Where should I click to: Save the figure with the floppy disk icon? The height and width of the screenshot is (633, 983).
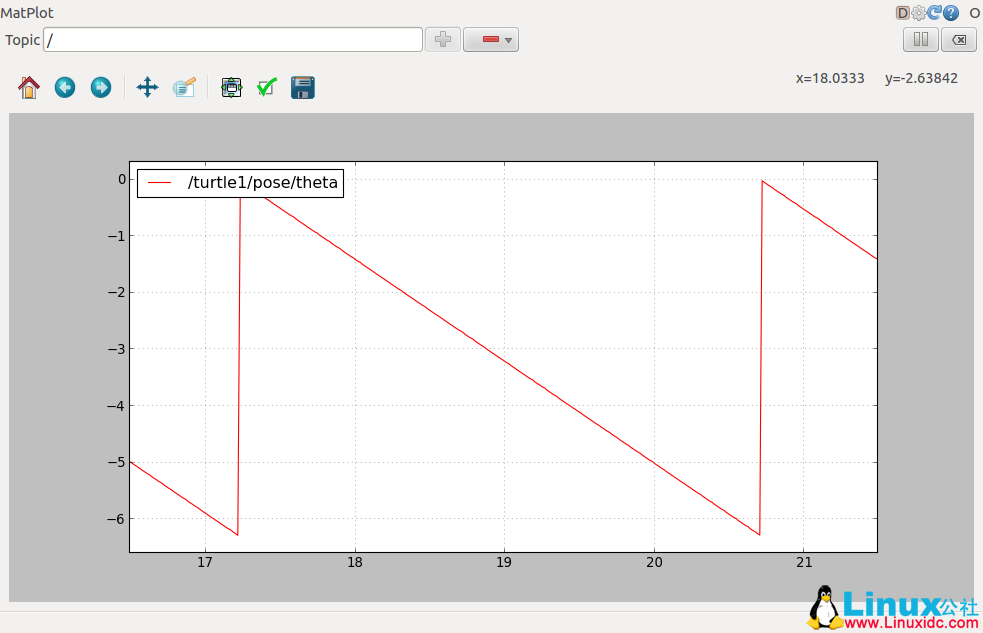coord(303,87)
